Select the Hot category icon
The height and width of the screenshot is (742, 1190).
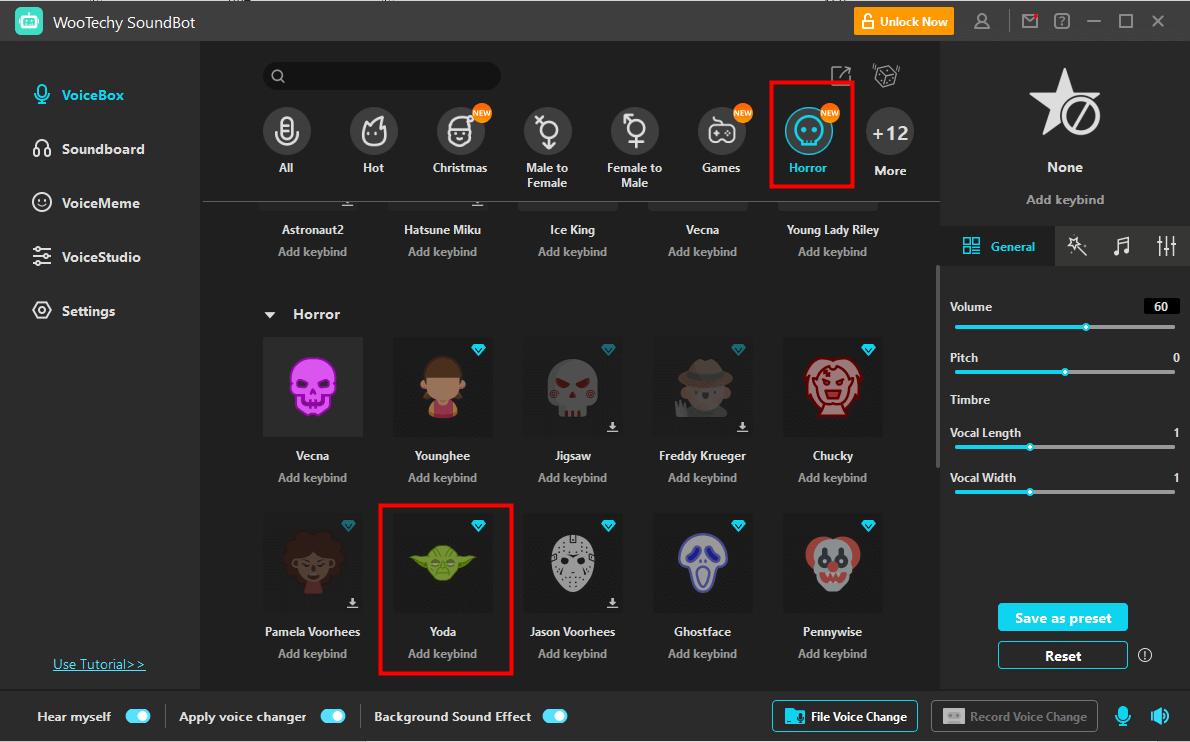[373, 132]
